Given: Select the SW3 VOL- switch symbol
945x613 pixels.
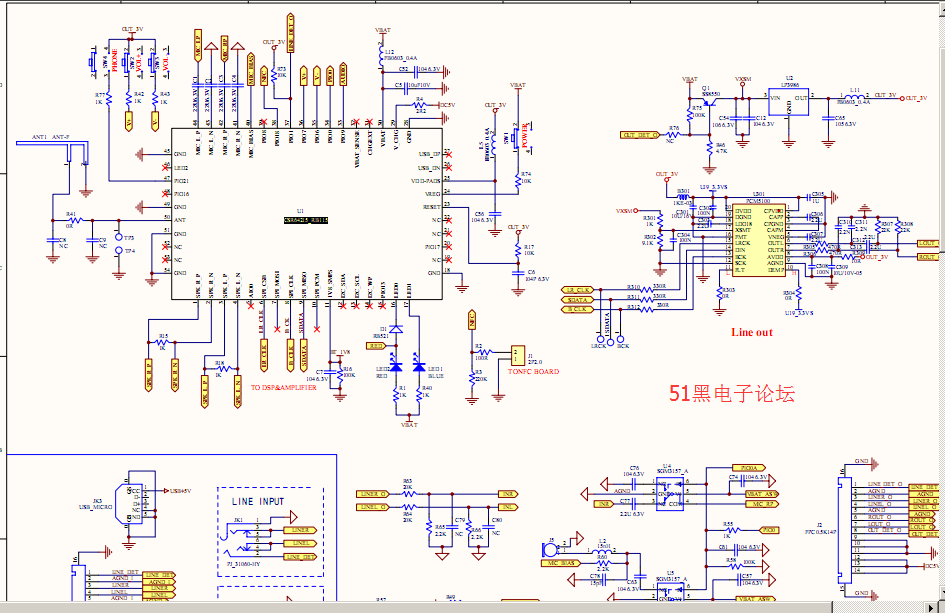Looking at the screenshot, I should pyautogui.click(x=154, y=62).
